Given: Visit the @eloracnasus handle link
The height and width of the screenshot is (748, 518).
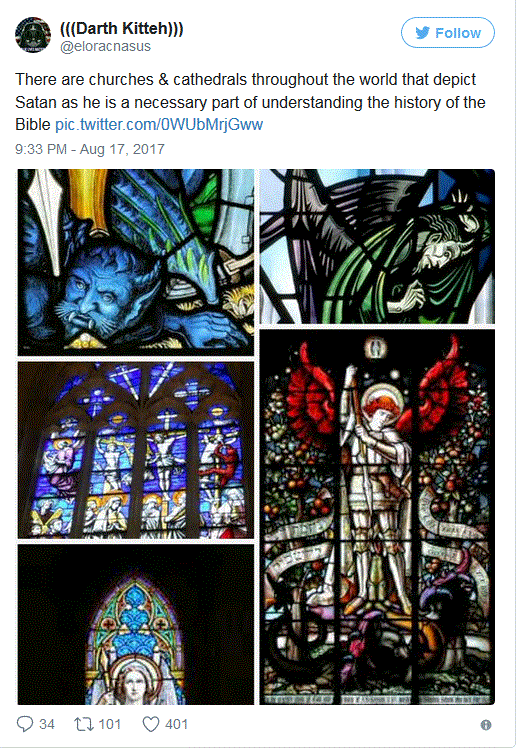Looking at the screenshot, I should pyautogui.click(x=105, y=46).
